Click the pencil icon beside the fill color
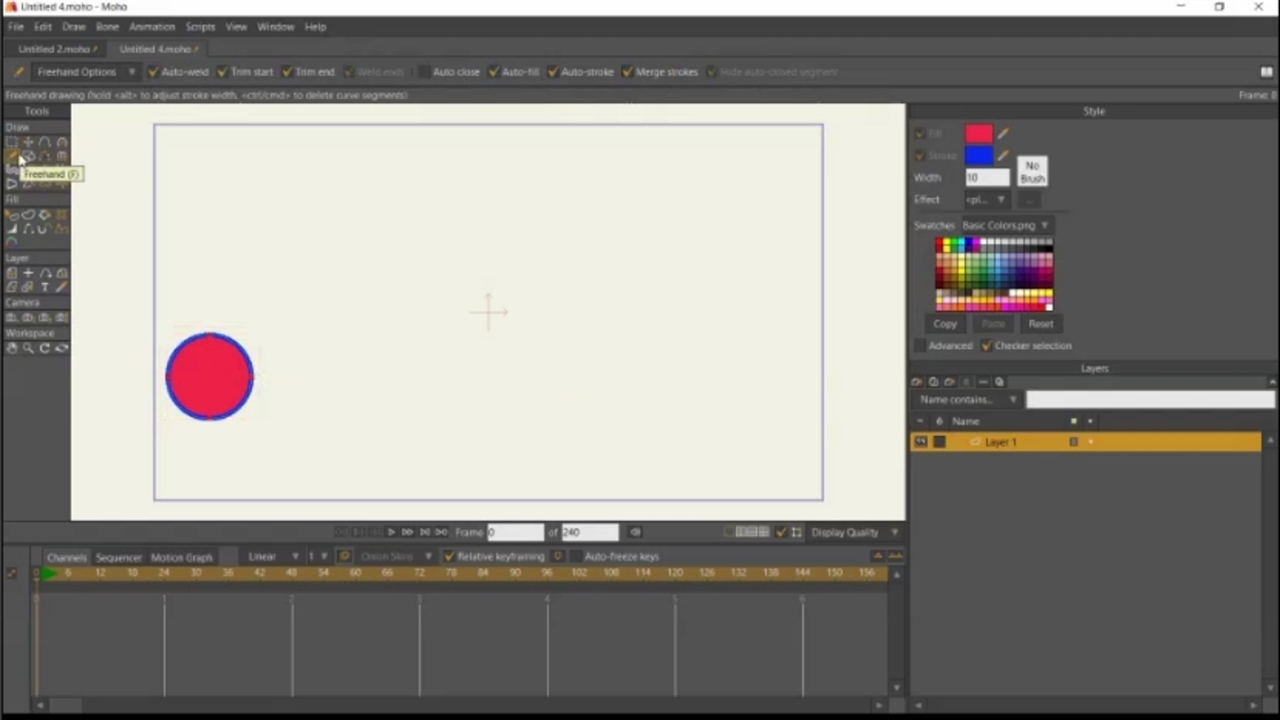The image size is (1280, 720). (x=1003, y=134)
